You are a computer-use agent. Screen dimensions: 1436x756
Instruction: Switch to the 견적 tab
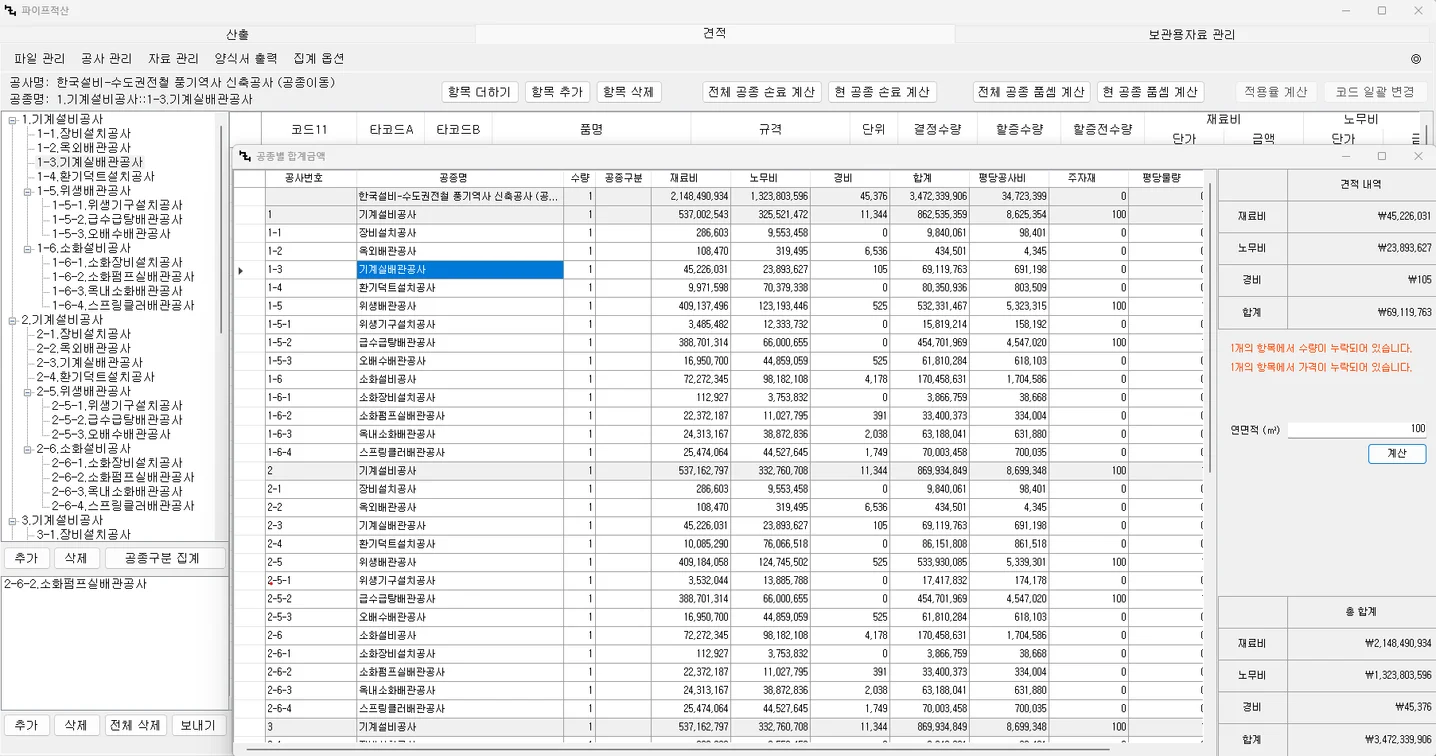click(715, 33)
